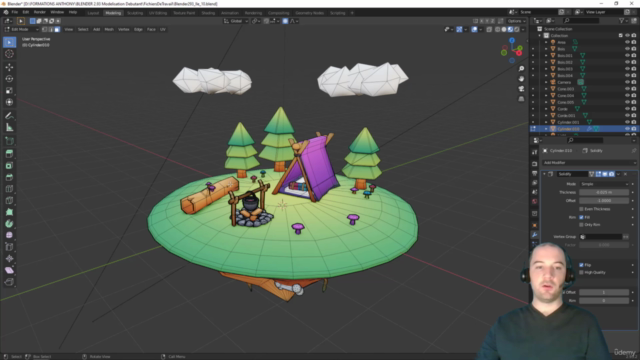Select the Bevel tool
This screenshot has height=360, width=640.
pos(9,177)
